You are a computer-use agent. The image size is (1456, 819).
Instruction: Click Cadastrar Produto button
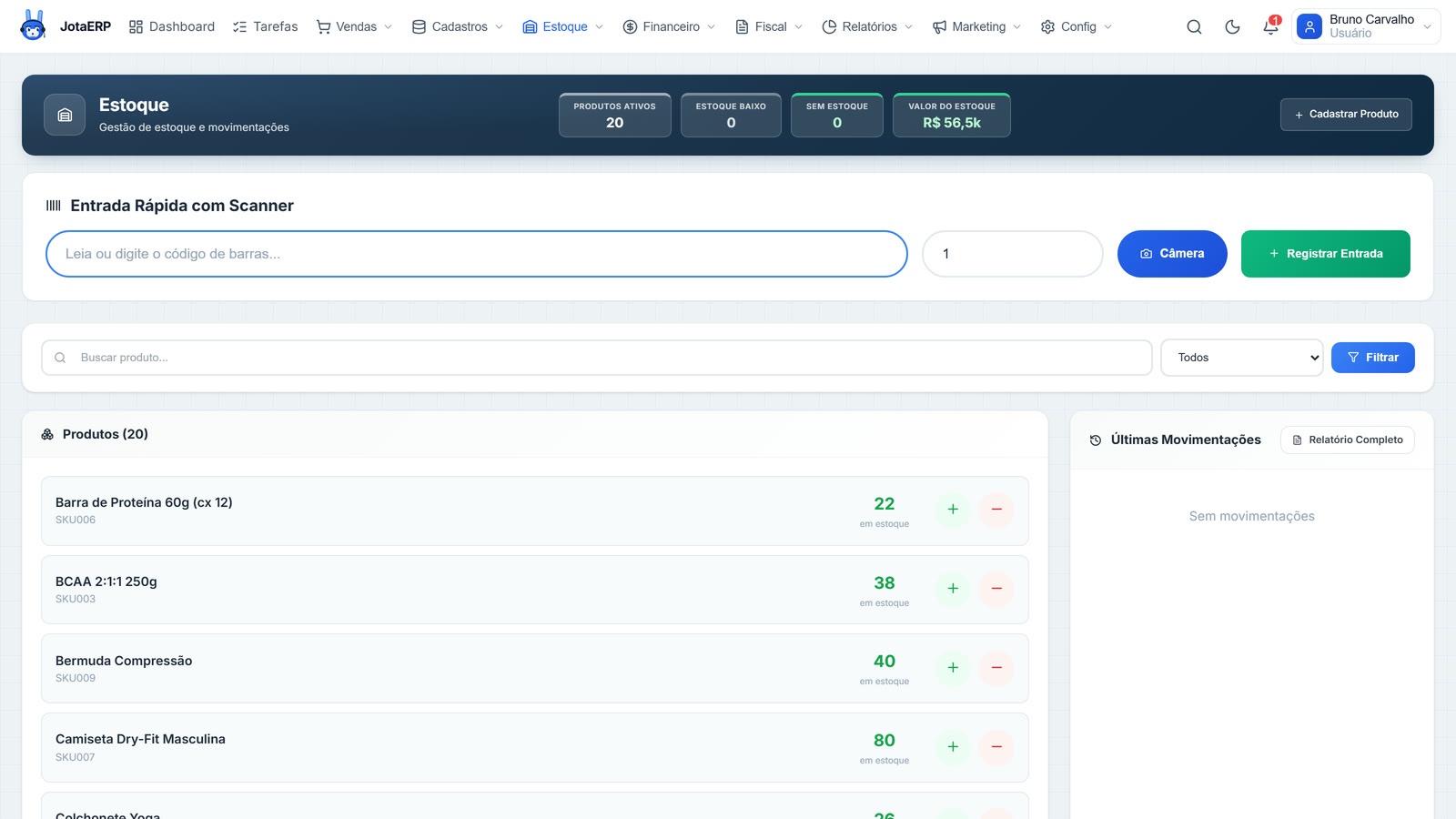pos(1346,115)
